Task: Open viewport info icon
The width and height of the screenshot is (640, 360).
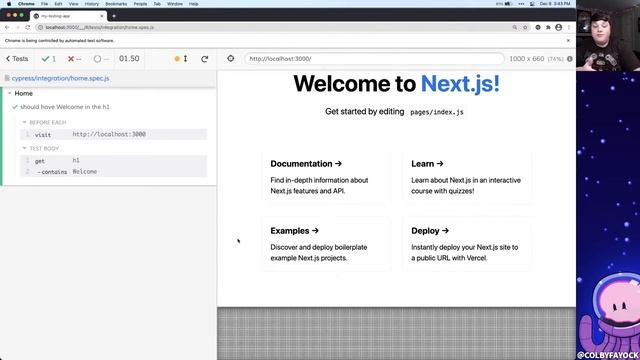Action: tap(570, 59)
